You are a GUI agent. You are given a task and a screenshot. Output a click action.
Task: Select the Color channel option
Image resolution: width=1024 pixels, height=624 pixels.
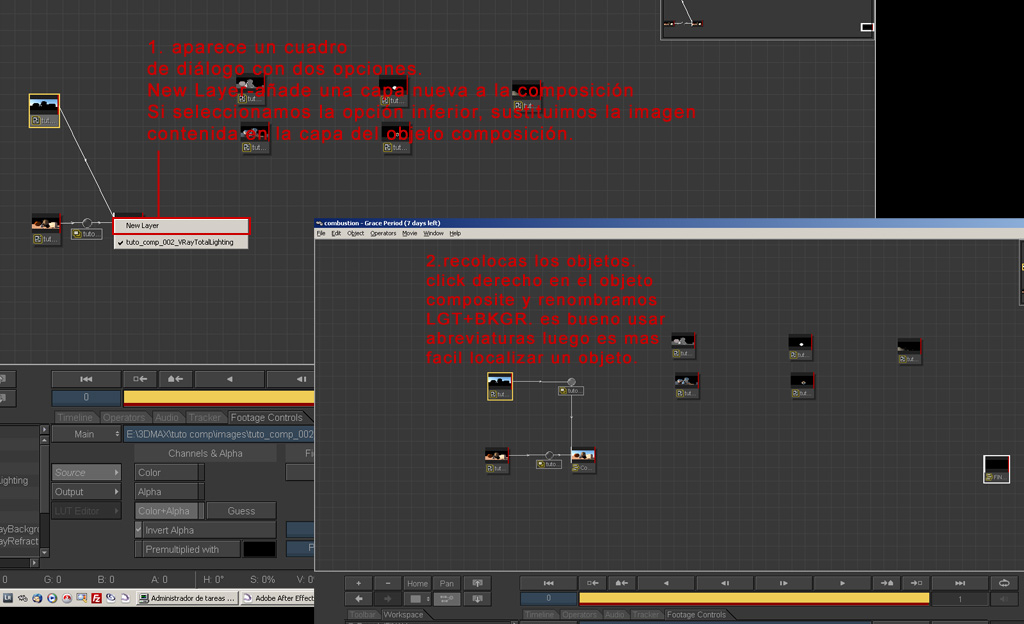click(x=169, y=473)
